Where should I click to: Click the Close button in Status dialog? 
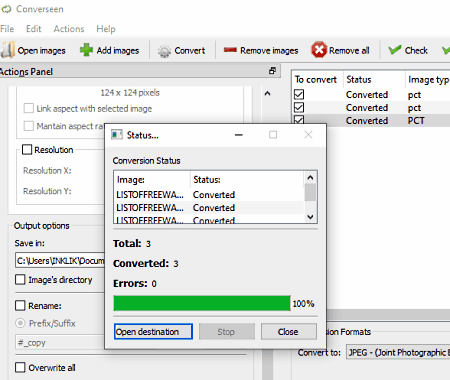288,332
